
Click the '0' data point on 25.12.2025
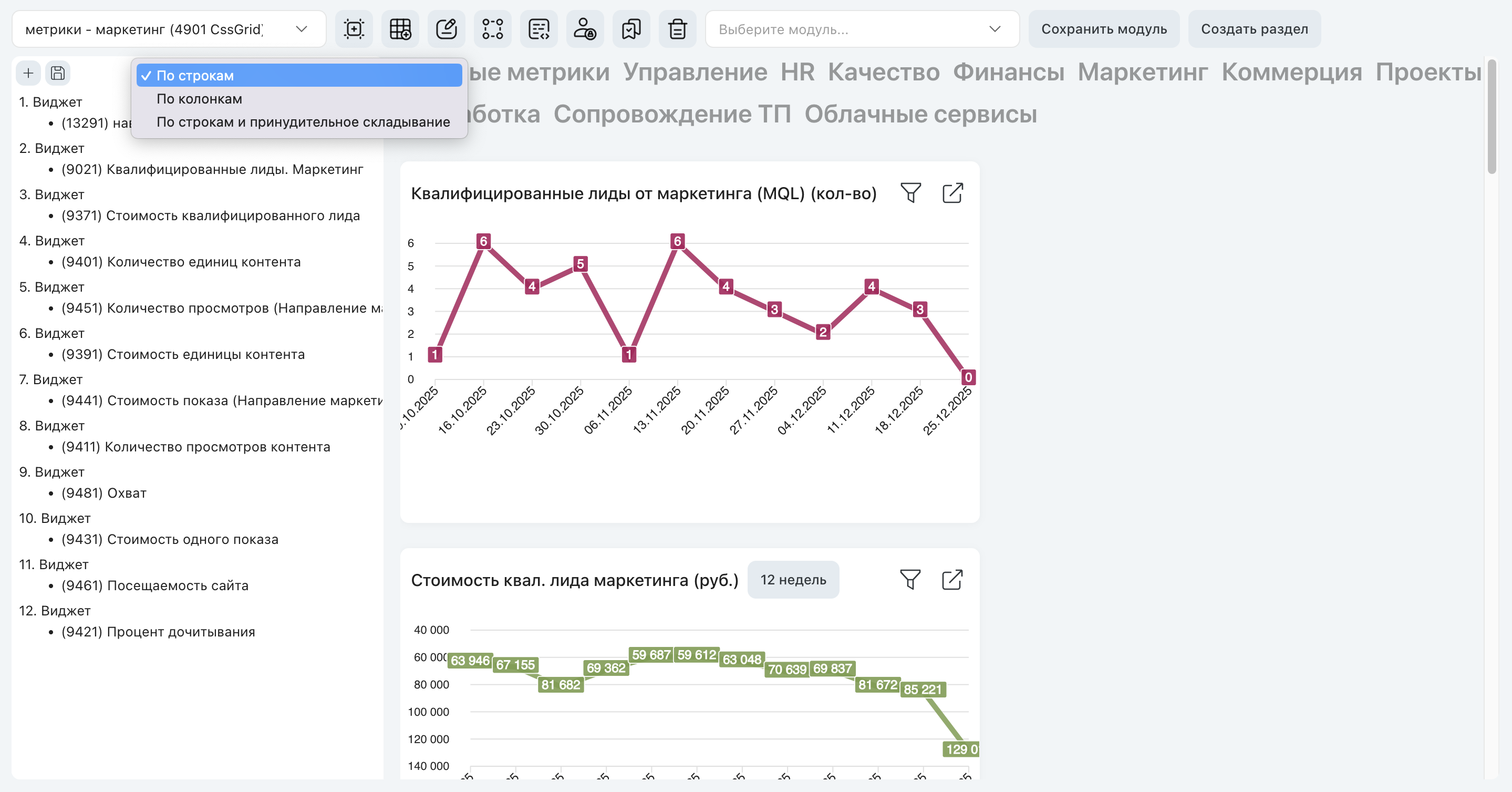pyautogui.click(x=968, y=377)
